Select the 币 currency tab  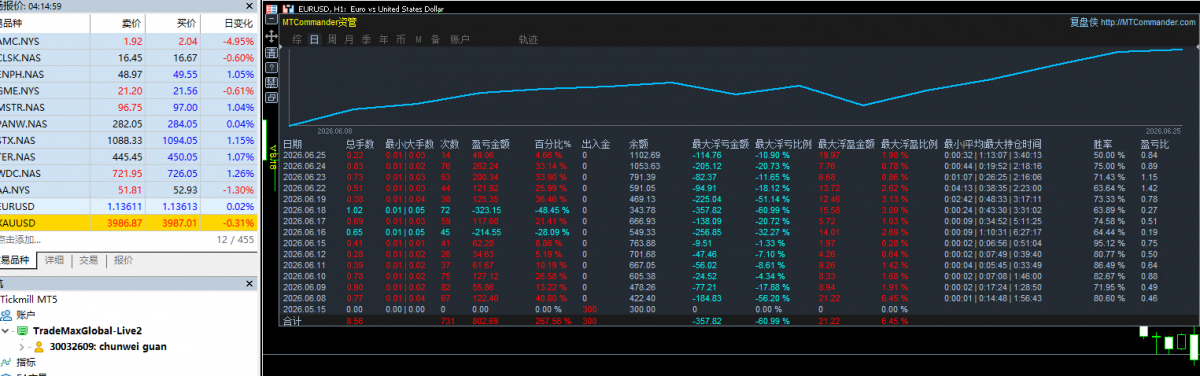tap(401, 40)
